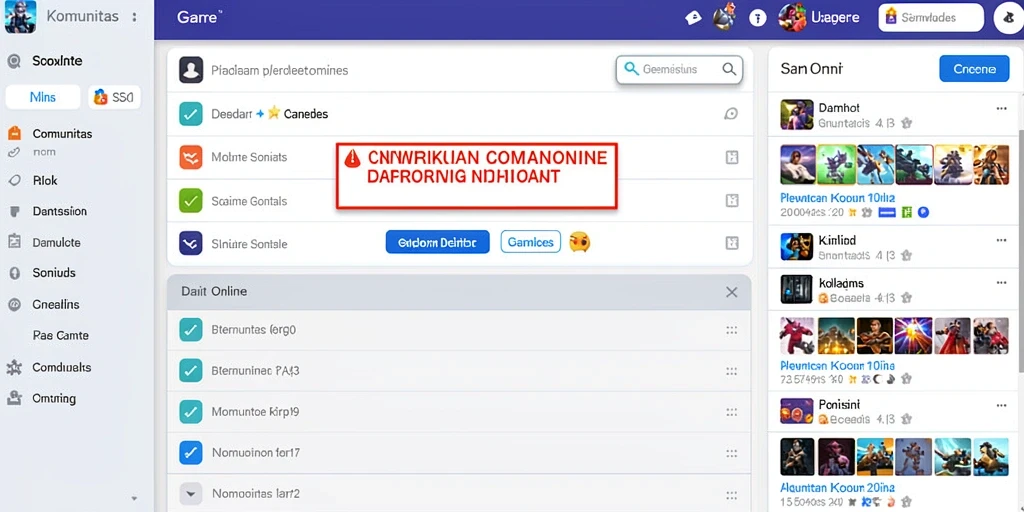
Task: Click the red warning alert banner
Action: click(476, 176)
